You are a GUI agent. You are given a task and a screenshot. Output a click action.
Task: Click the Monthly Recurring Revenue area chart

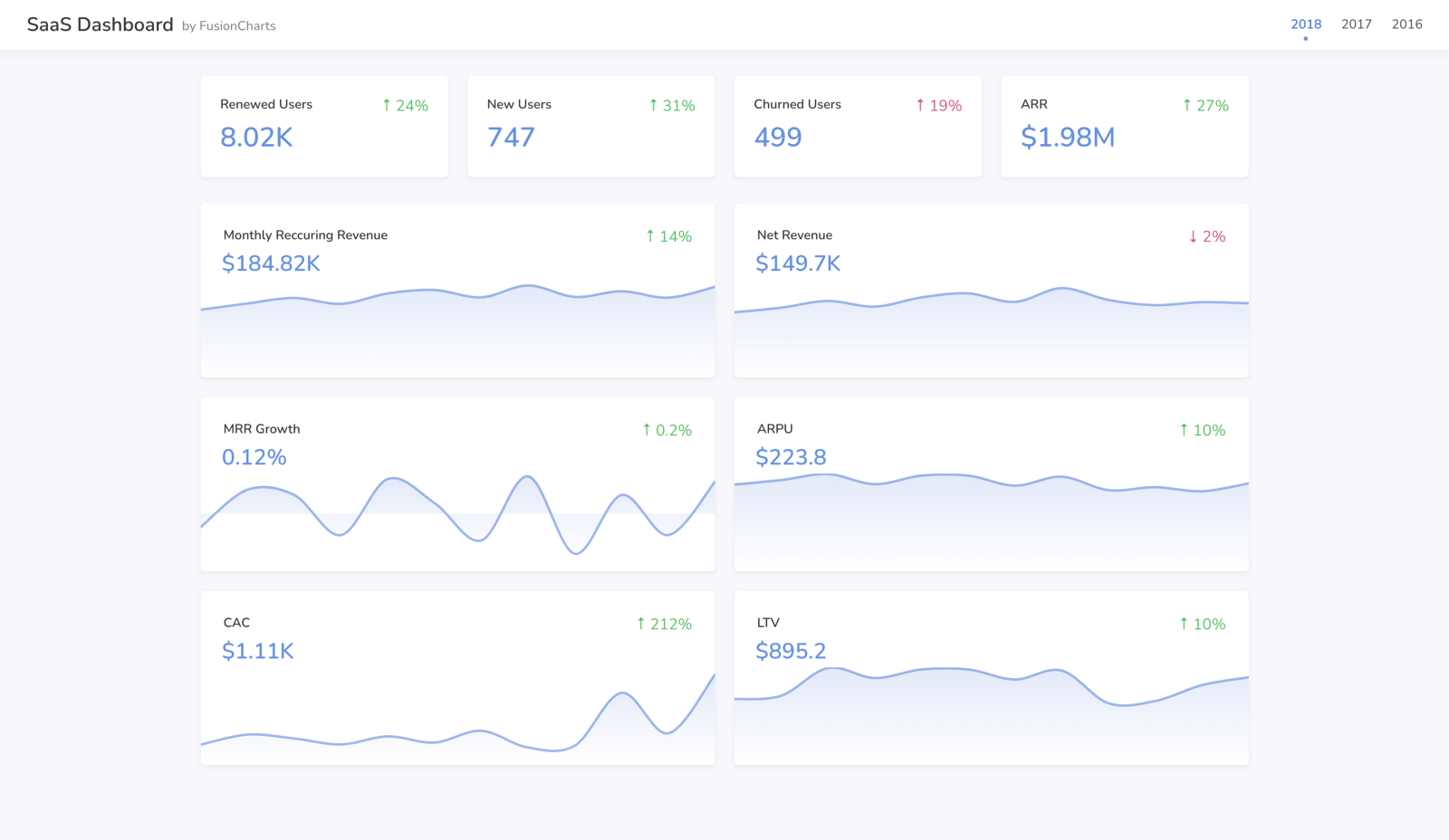tap(457, 330)
